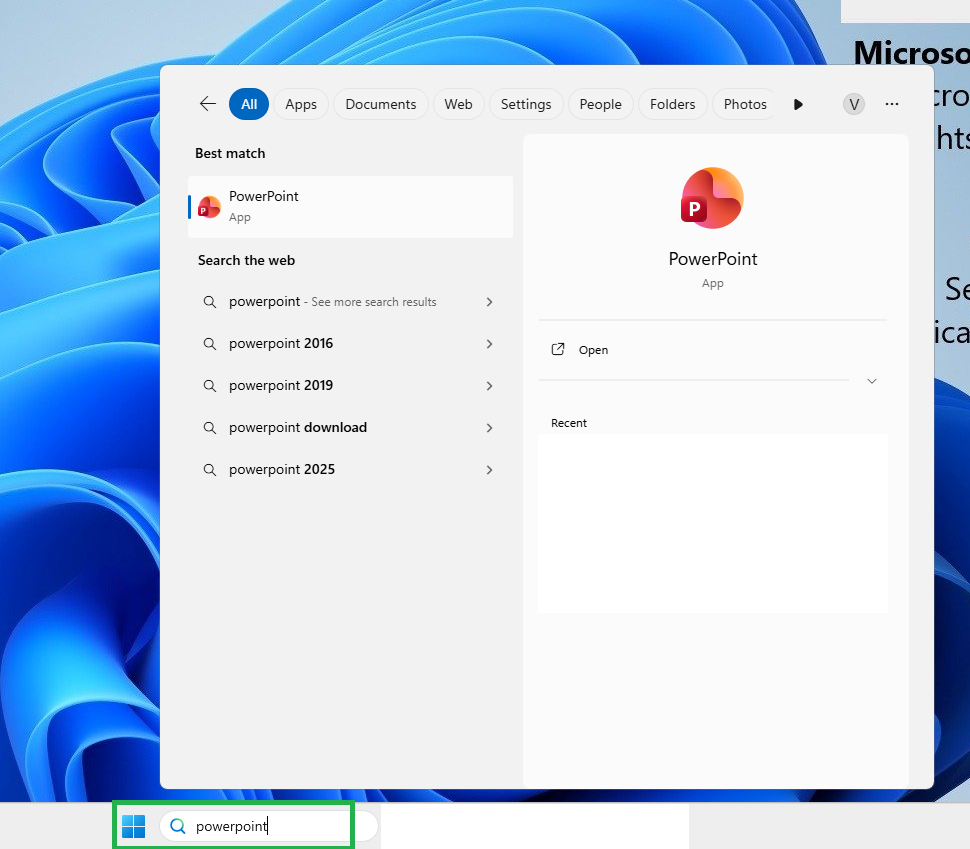Click the taskbar search field containing powerpoint

(268, 826)
